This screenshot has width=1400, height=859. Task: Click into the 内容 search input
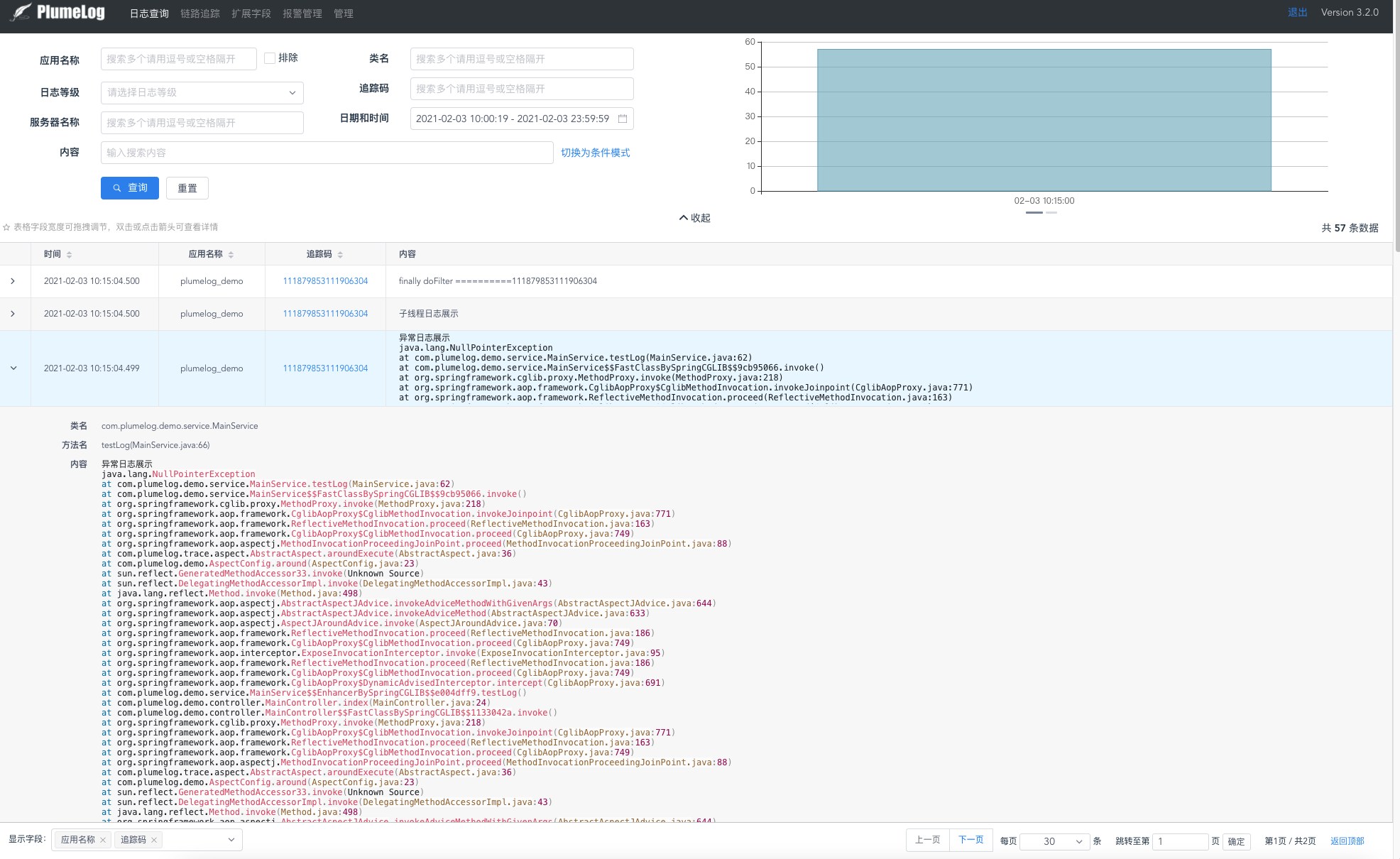(327, 153)
